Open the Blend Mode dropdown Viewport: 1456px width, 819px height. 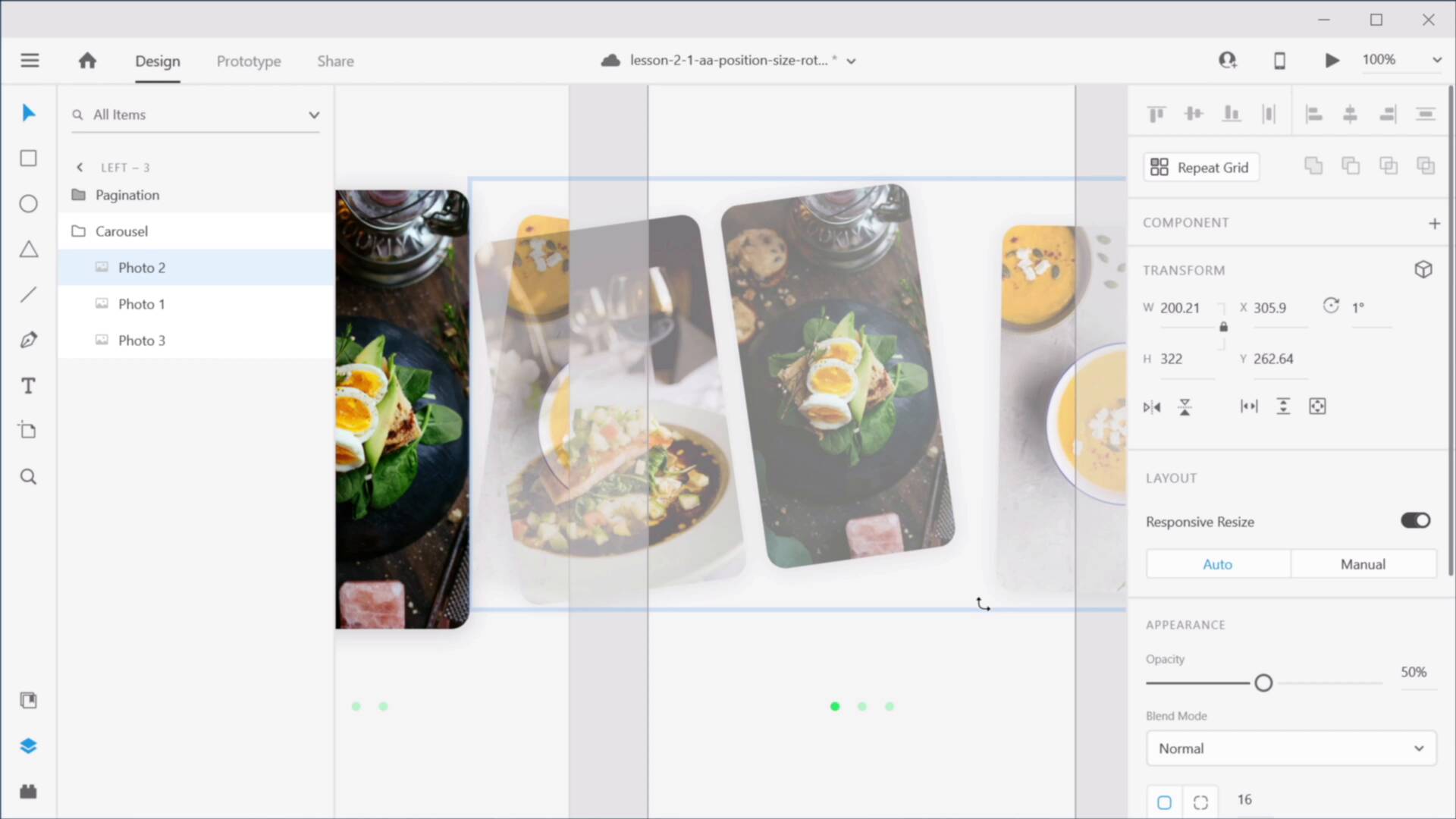point(1291,748)
